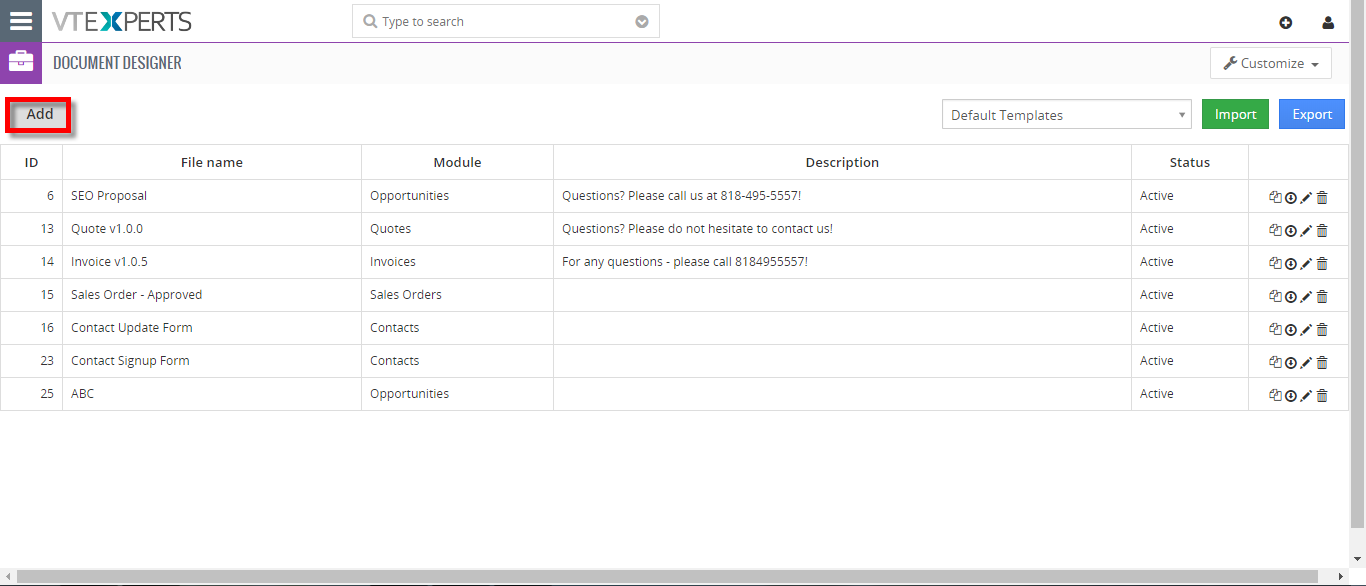Click the green Import button
Image resolution: width=1366 pixels, height=586 pixels.
point(1236,114)
